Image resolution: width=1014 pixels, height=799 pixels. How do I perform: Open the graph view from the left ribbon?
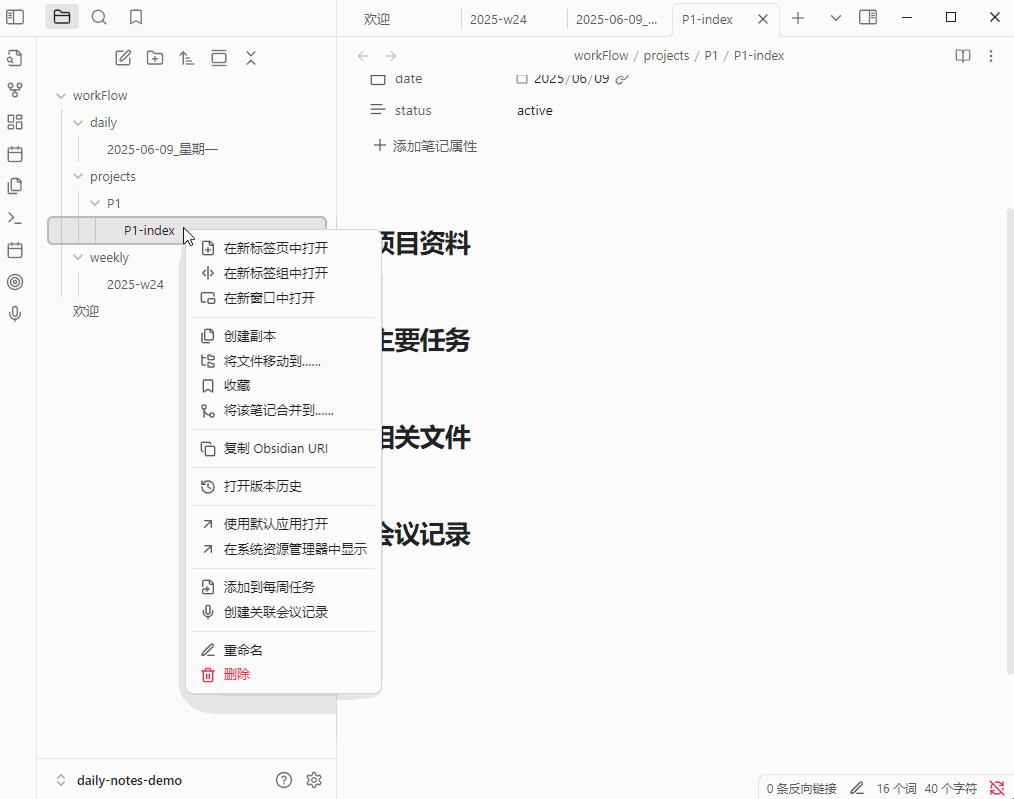tap(16, 90)
